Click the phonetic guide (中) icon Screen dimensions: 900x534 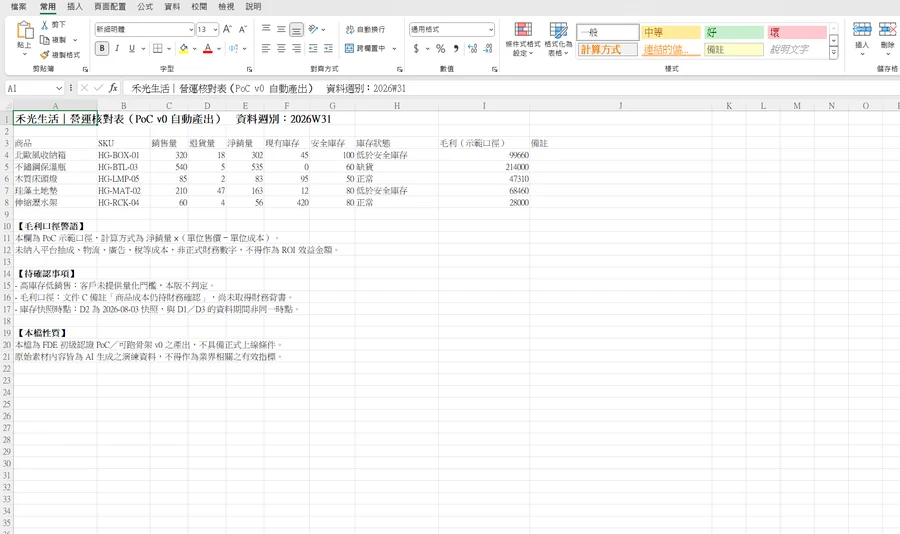pyautogui.click(x=234, y=49)
